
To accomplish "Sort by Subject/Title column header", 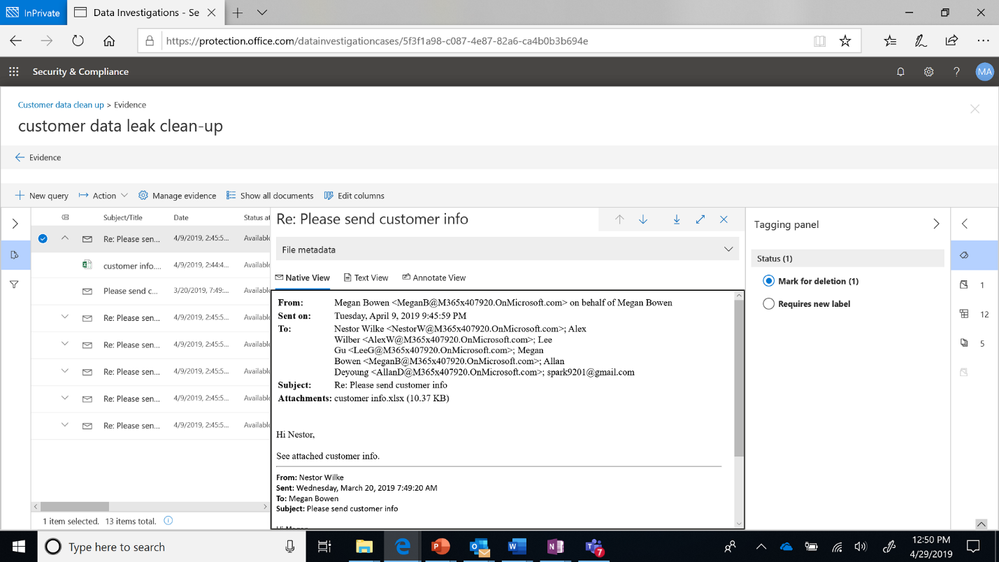I will tap(122, 217).
